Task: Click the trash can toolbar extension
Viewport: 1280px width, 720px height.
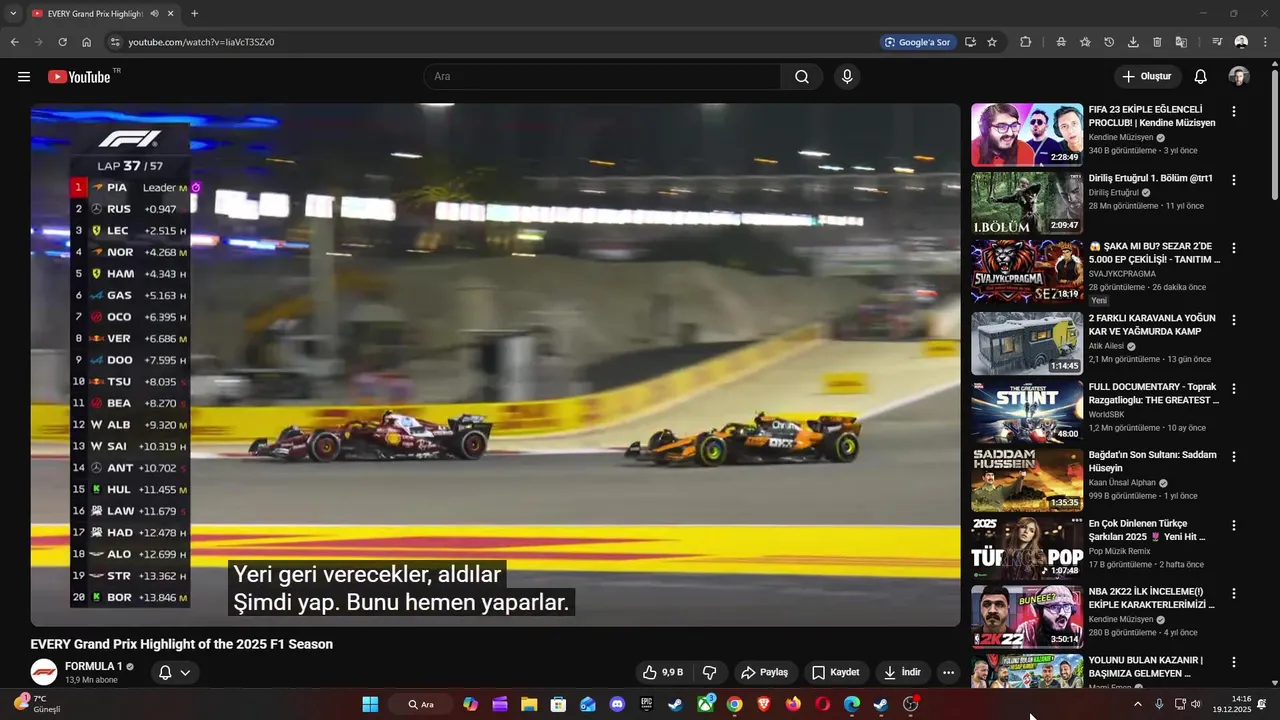Action: (1157, 42)
